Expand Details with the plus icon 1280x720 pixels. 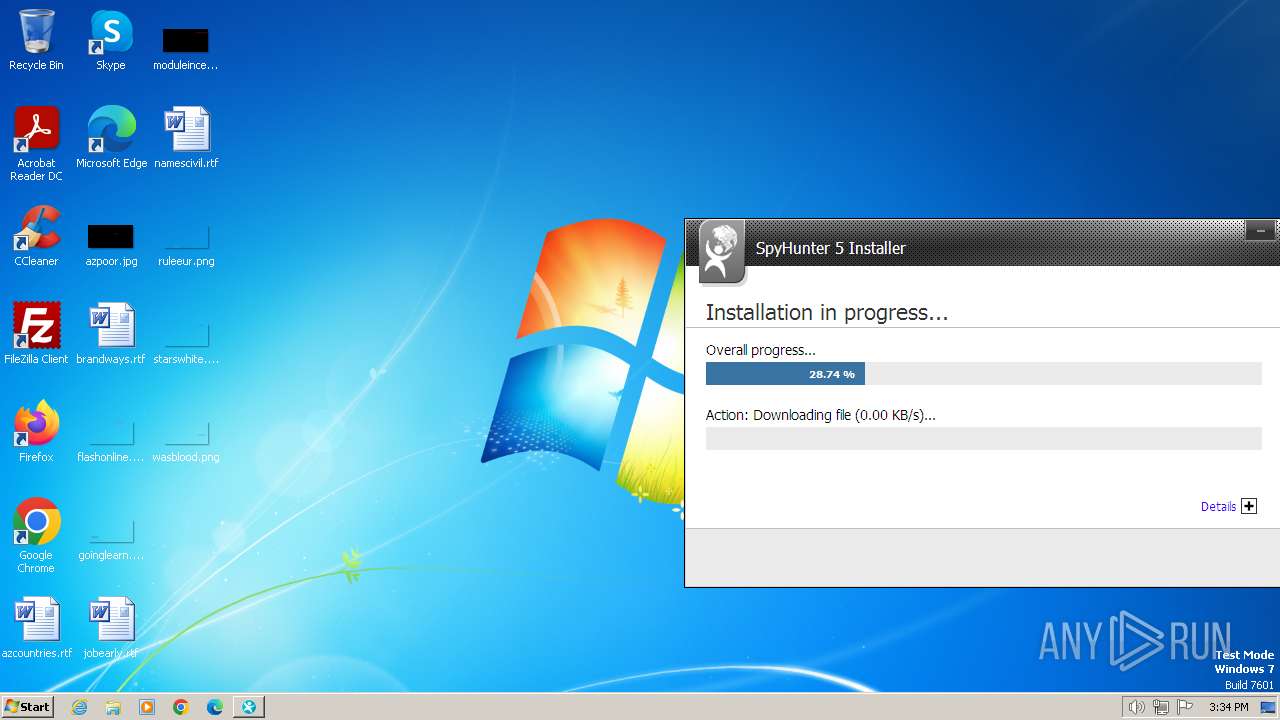tap(1249, 506)
